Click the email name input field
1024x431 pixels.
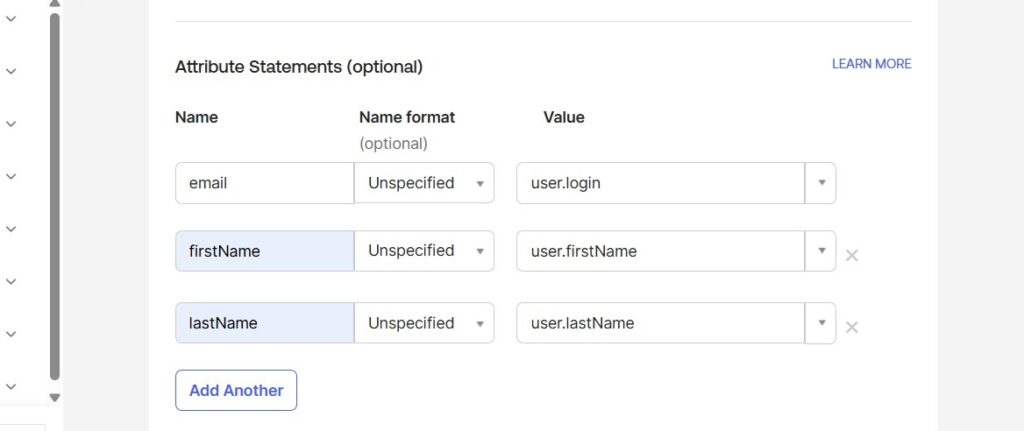(x=264, y=183)
